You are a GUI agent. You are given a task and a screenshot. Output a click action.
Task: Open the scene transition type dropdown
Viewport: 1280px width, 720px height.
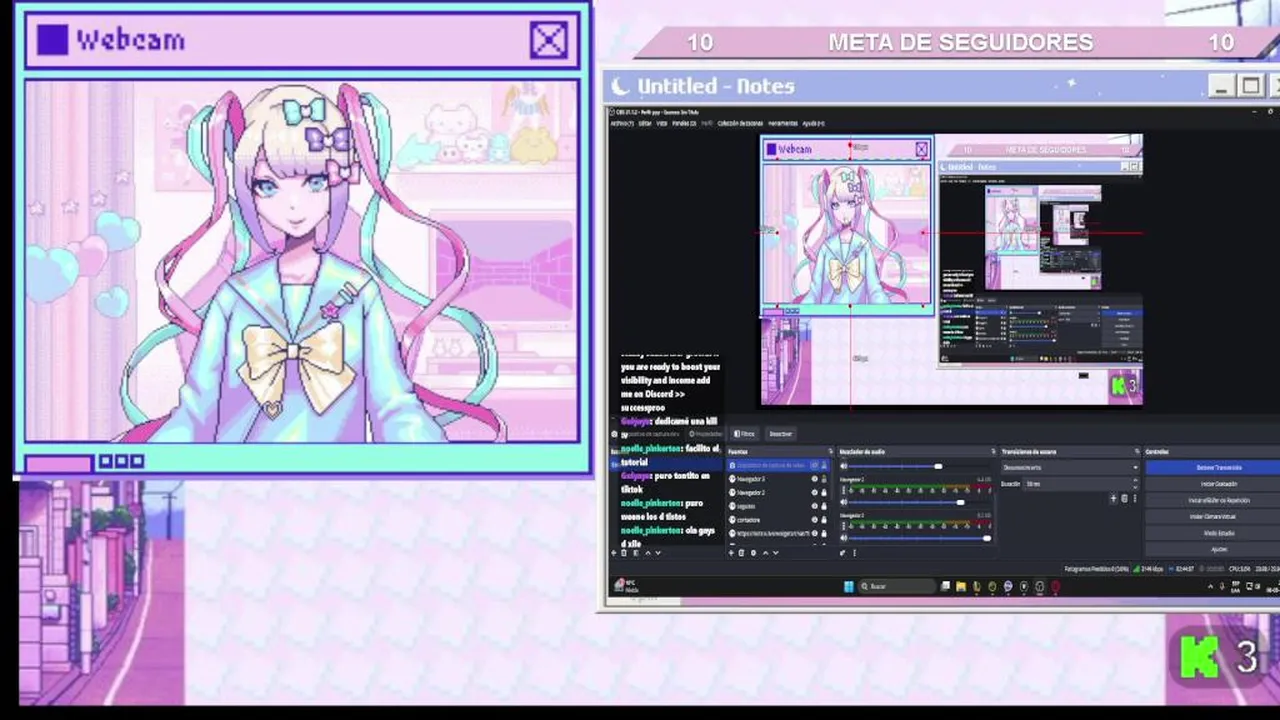tap(1070, 467)
